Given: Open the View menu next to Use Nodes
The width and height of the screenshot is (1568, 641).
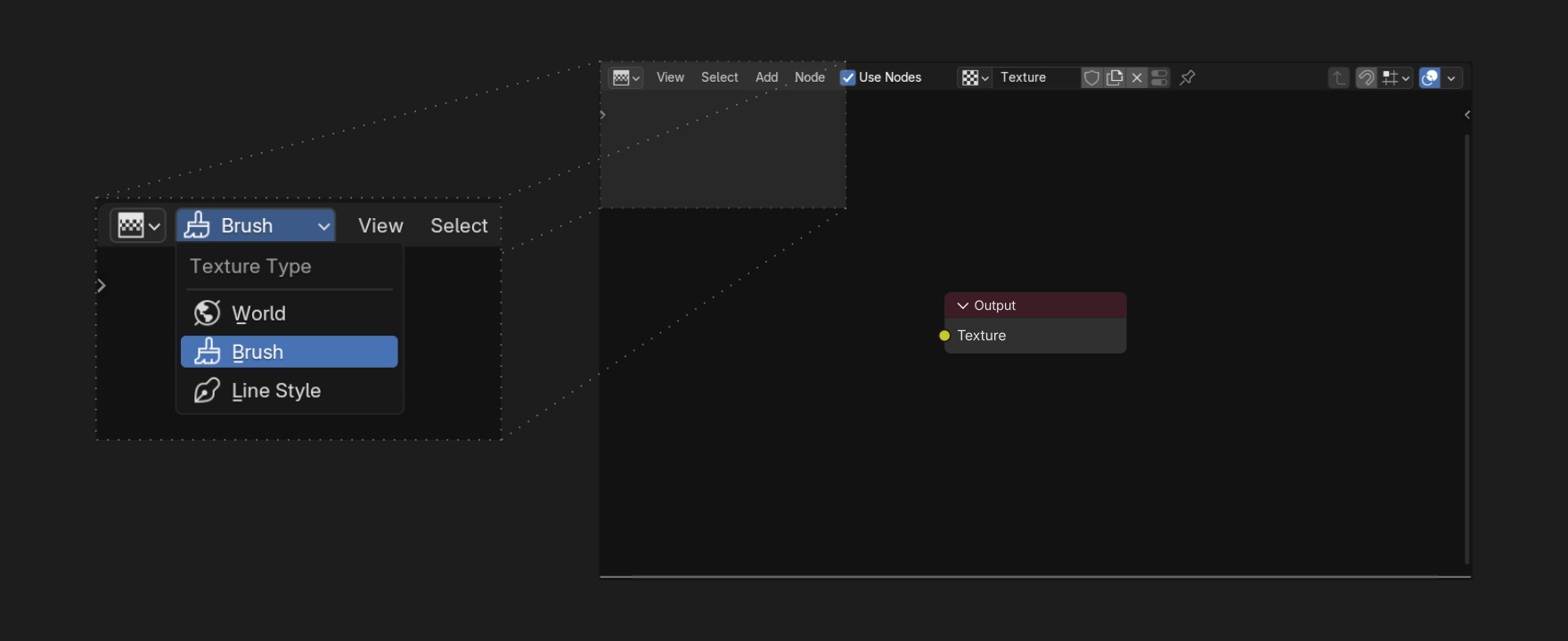Looking at the screenshot, I should 670,77.
